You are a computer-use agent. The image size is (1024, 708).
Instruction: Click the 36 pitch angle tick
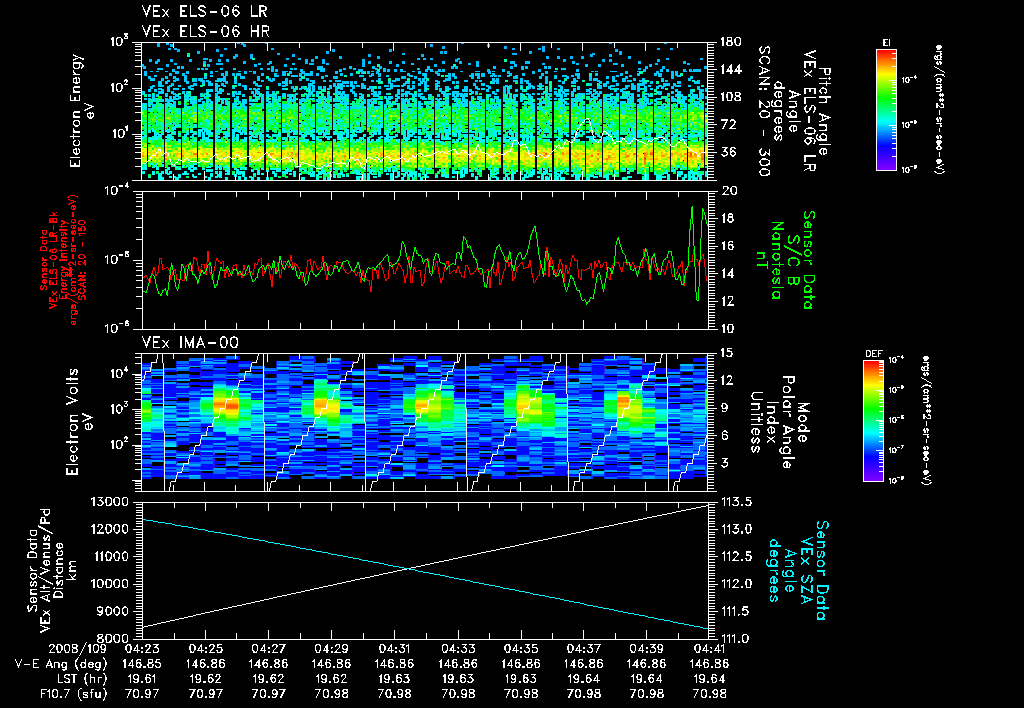click(x=728, y=152)
